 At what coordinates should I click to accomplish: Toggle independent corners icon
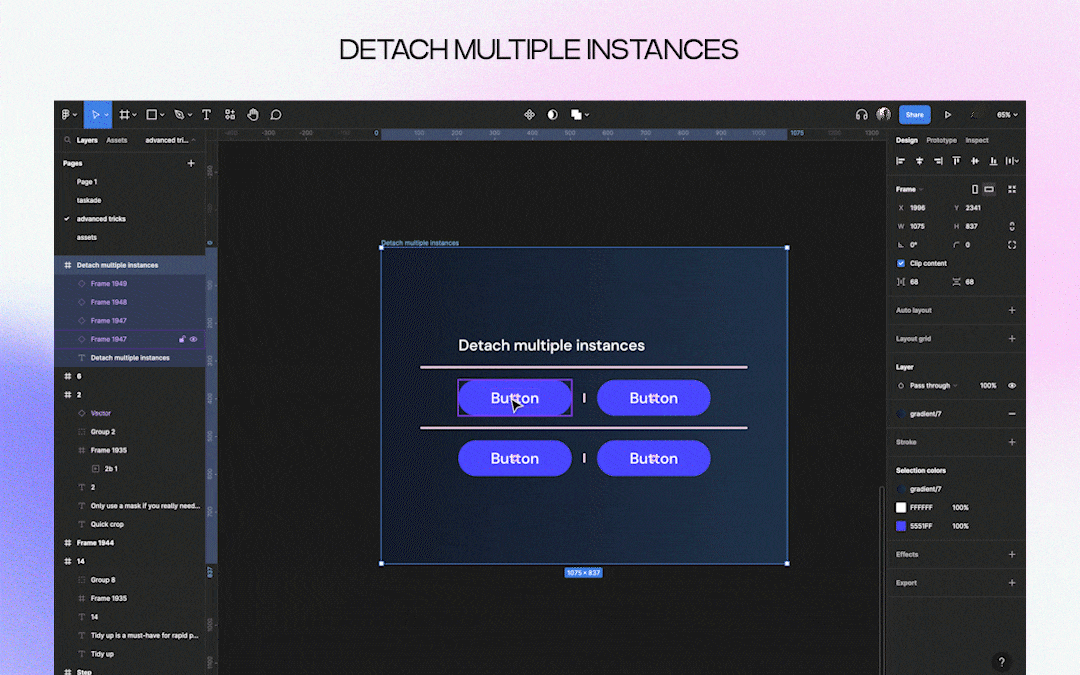pyautogui.click(x=1012, y=245)
